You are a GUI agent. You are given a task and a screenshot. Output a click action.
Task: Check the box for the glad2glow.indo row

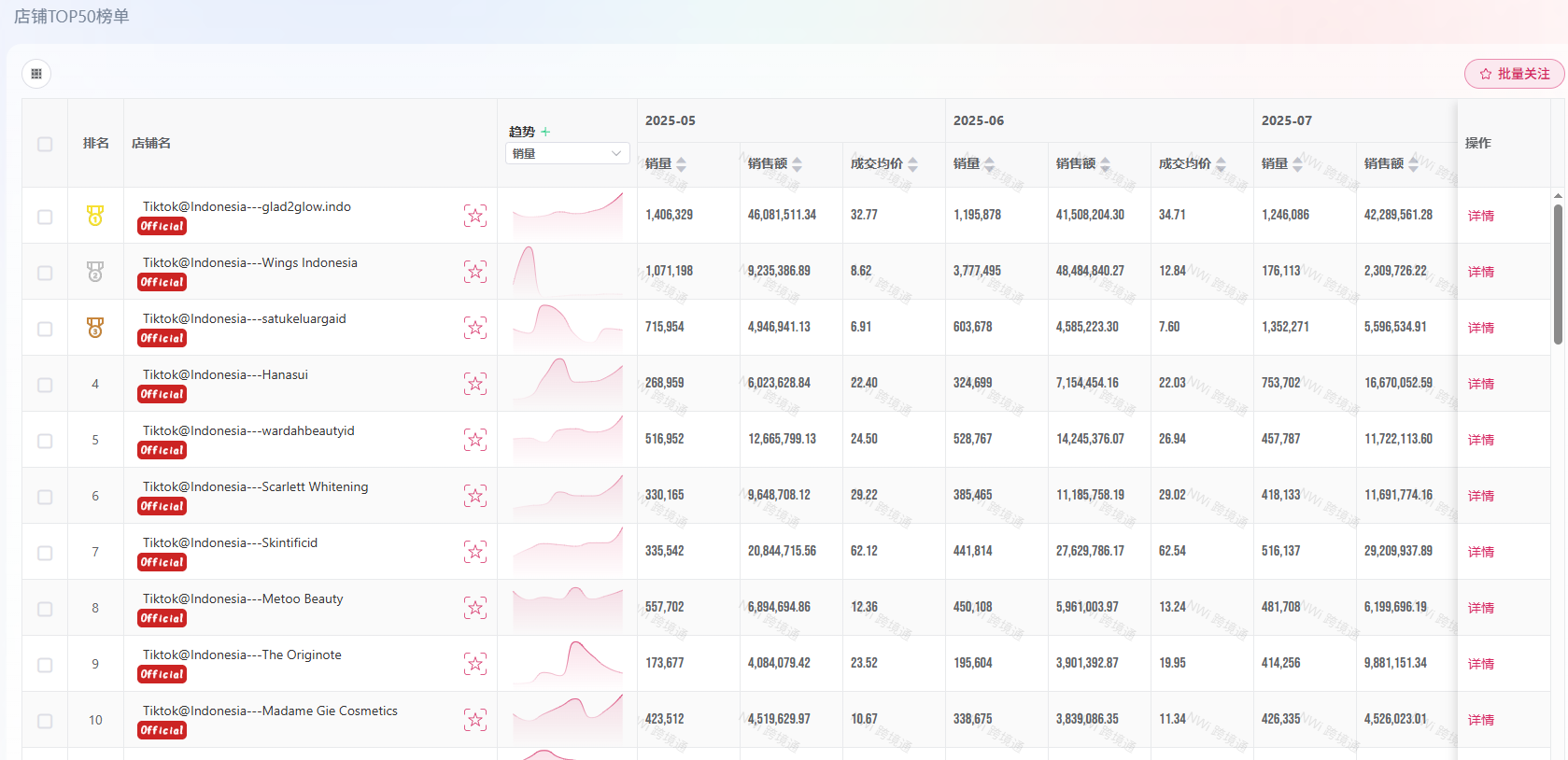click(45, 217)
